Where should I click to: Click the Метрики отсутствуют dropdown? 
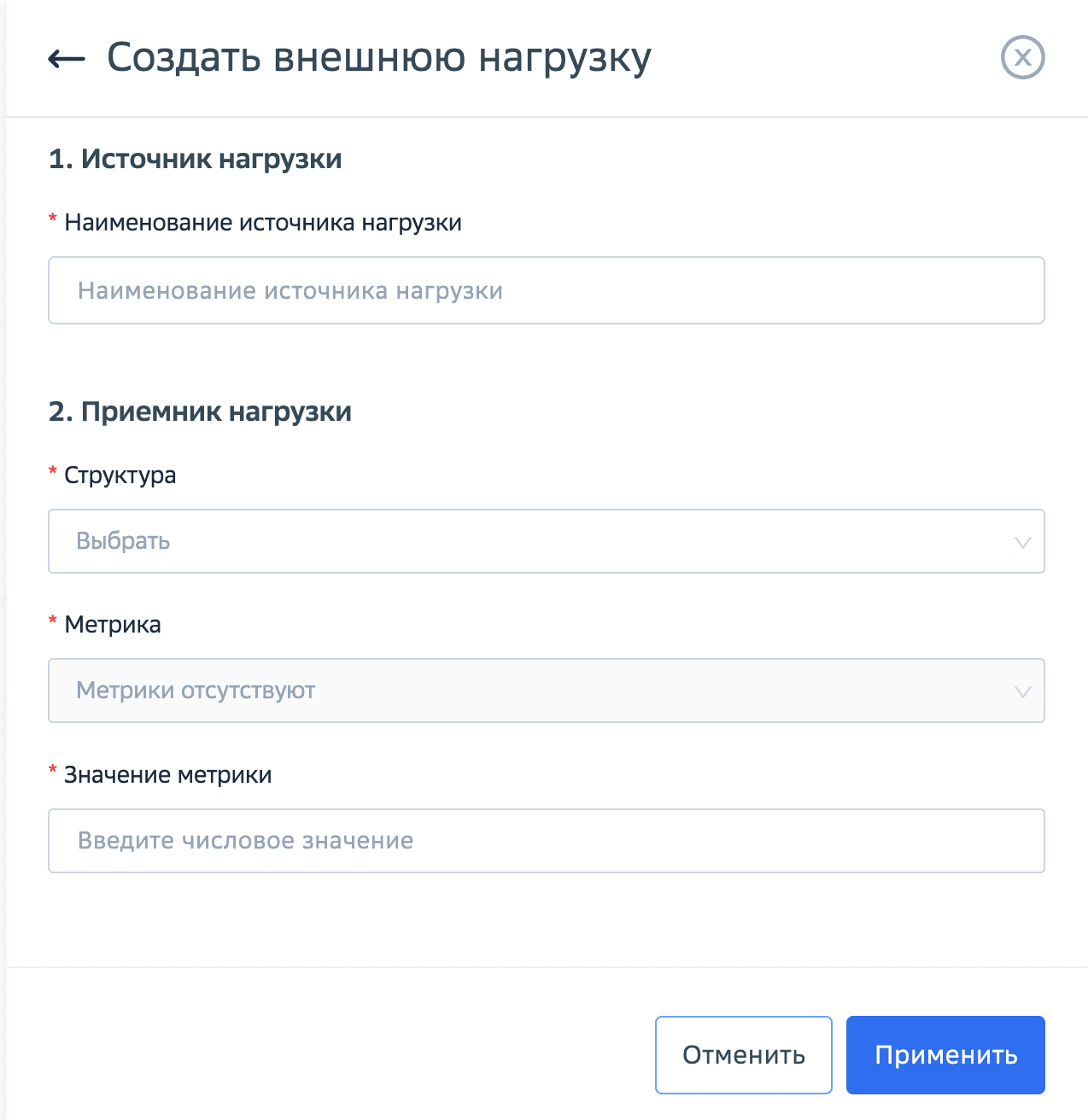point(547,691)
